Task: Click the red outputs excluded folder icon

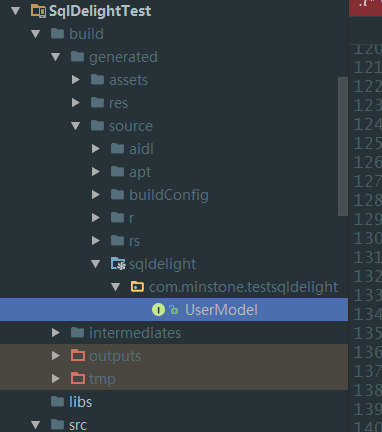Action: click(78, 356)
